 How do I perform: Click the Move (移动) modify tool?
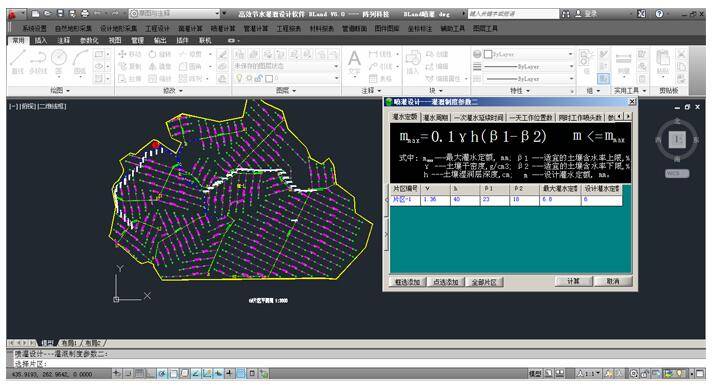click(130, 54)
